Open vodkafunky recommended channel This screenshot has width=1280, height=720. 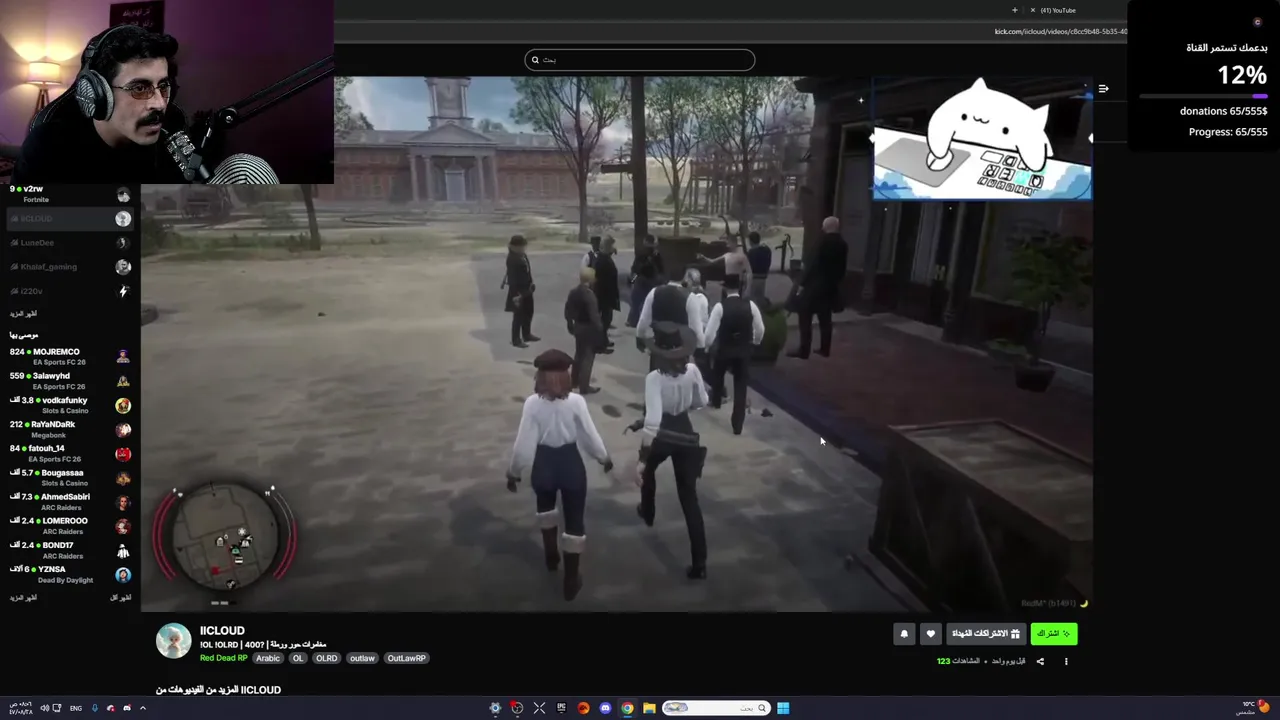[70, 405]
